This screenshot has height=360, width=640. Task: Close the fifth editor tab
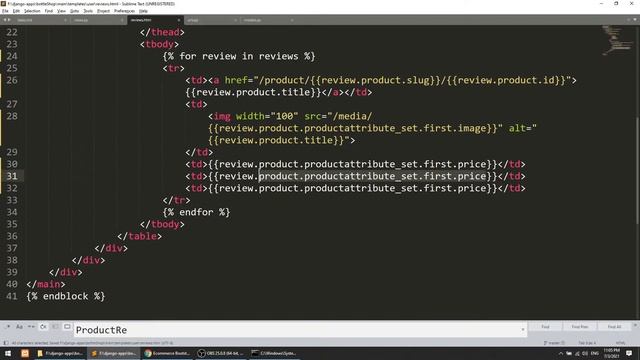tap(292, 20)
